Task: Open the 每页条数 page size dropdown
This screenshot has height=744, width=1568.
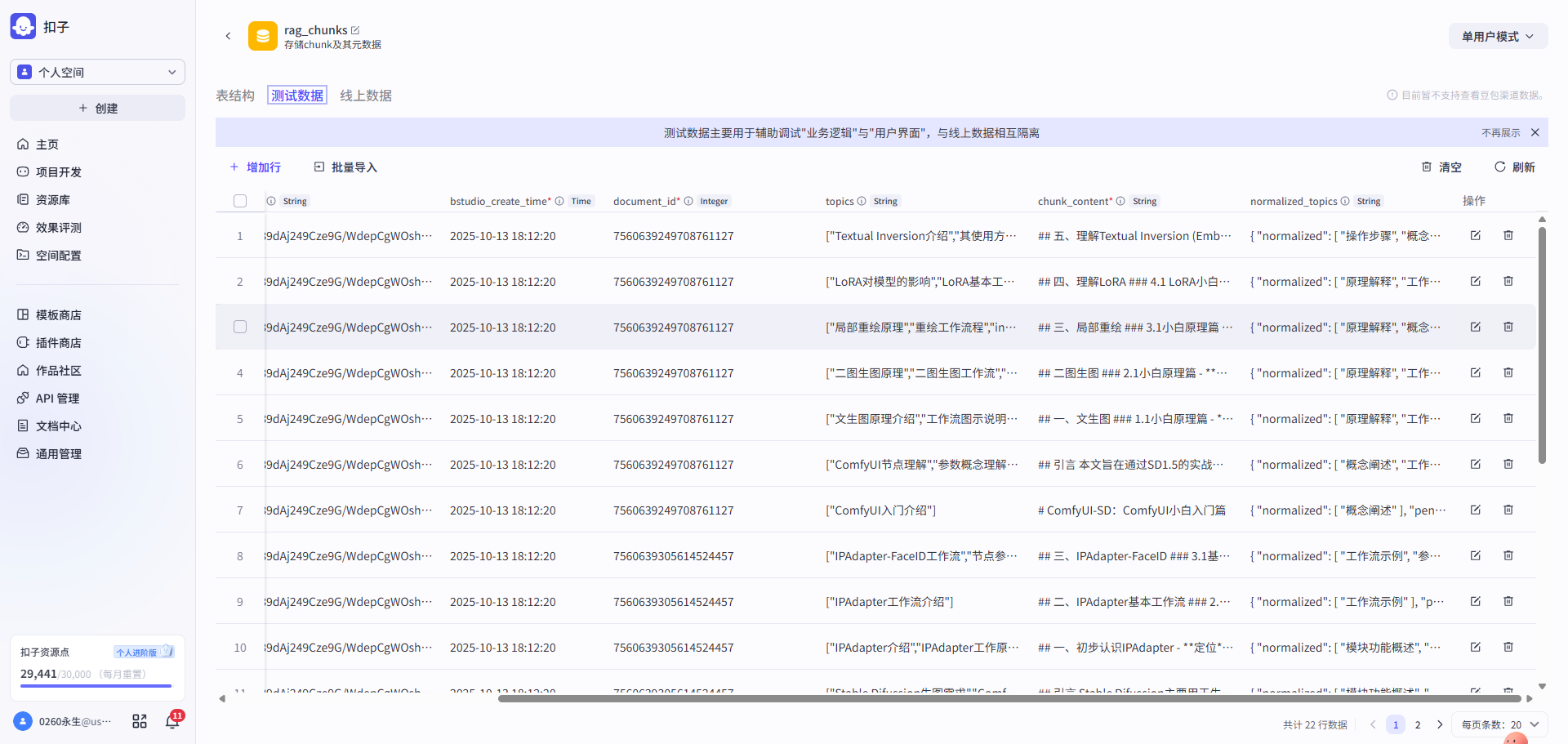Action: (1499, 724)
